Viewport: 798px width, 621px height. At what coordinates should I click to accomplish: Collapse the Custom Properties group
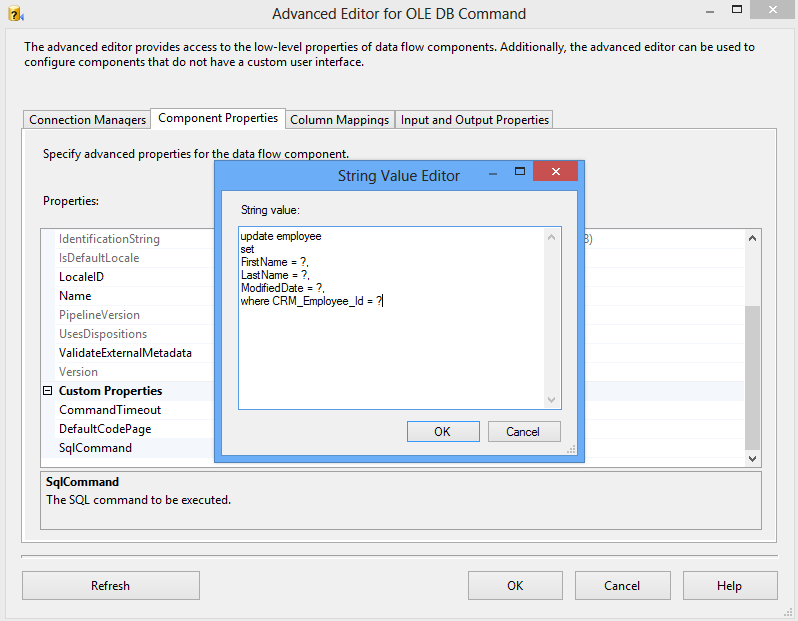coord(48,391)
